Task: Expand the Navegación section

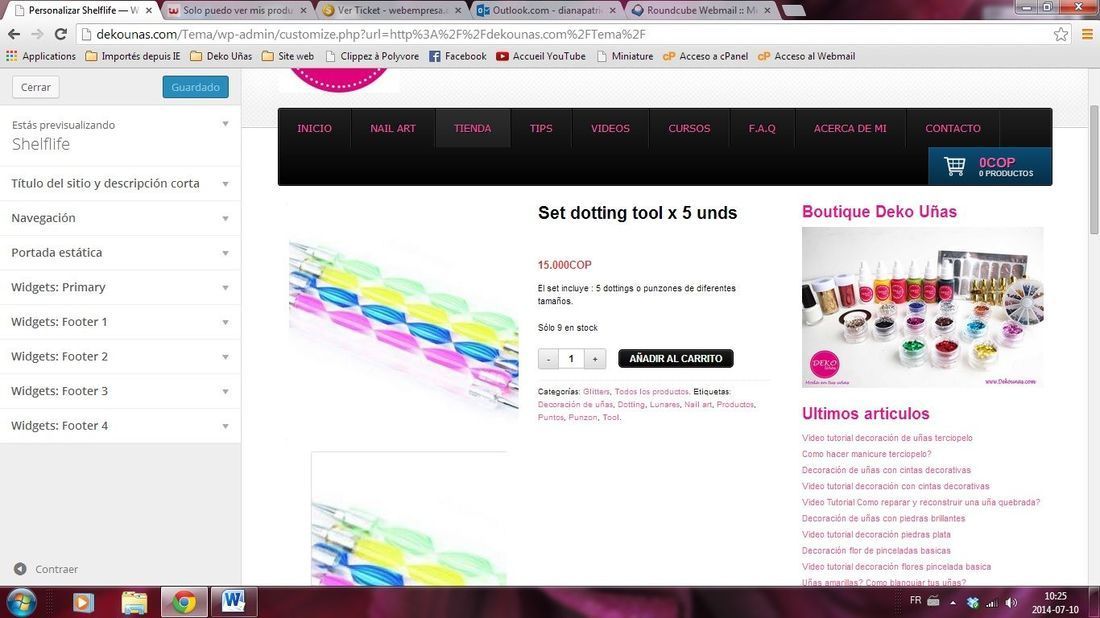Action: (120, 218)
